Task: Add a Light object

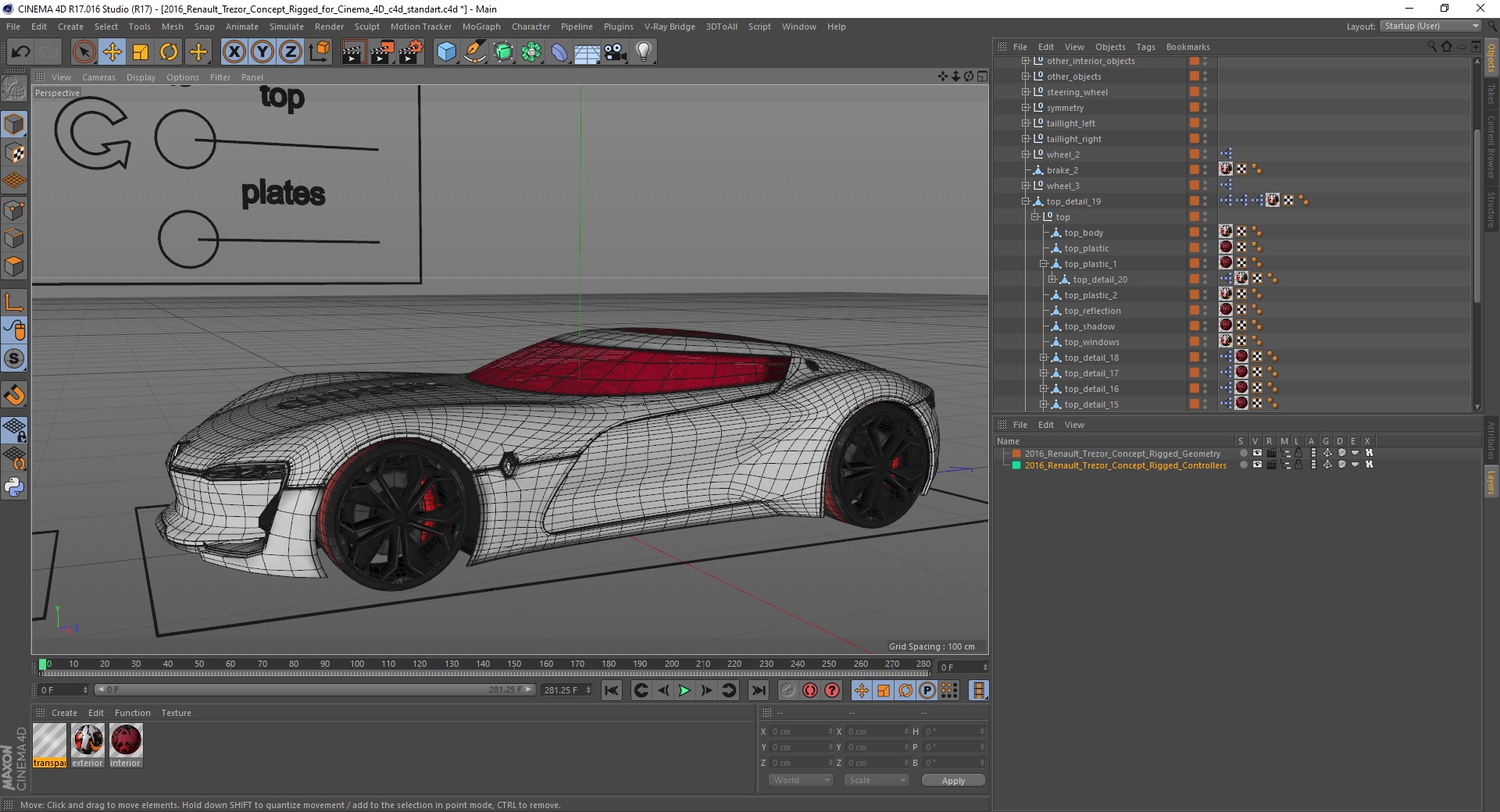Action: [x=644, y=52]
